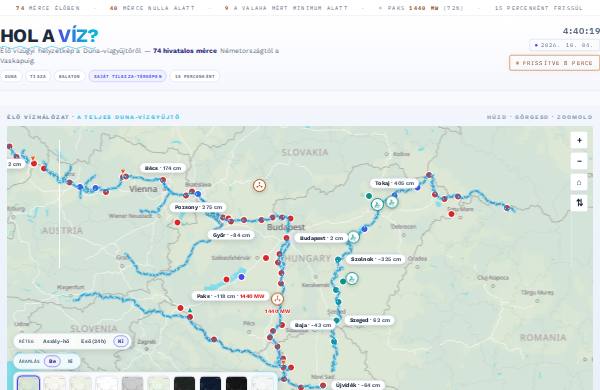Click the Frissítve refresh status button
Screen dimensions: 600x390
[554, 63]
